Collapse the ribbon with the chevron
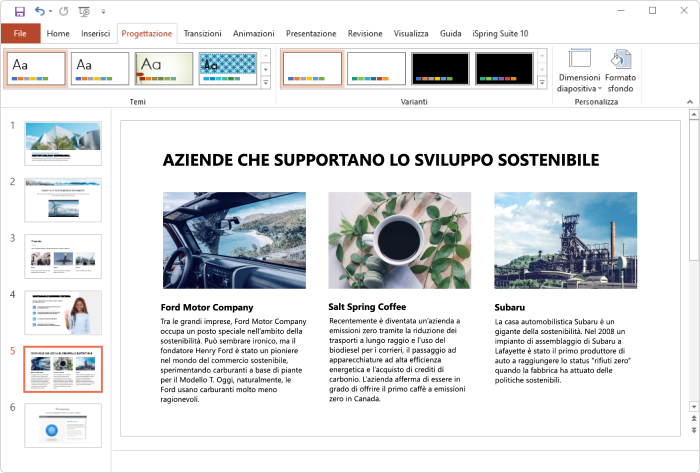700x473 pixels. click(690, 102)
